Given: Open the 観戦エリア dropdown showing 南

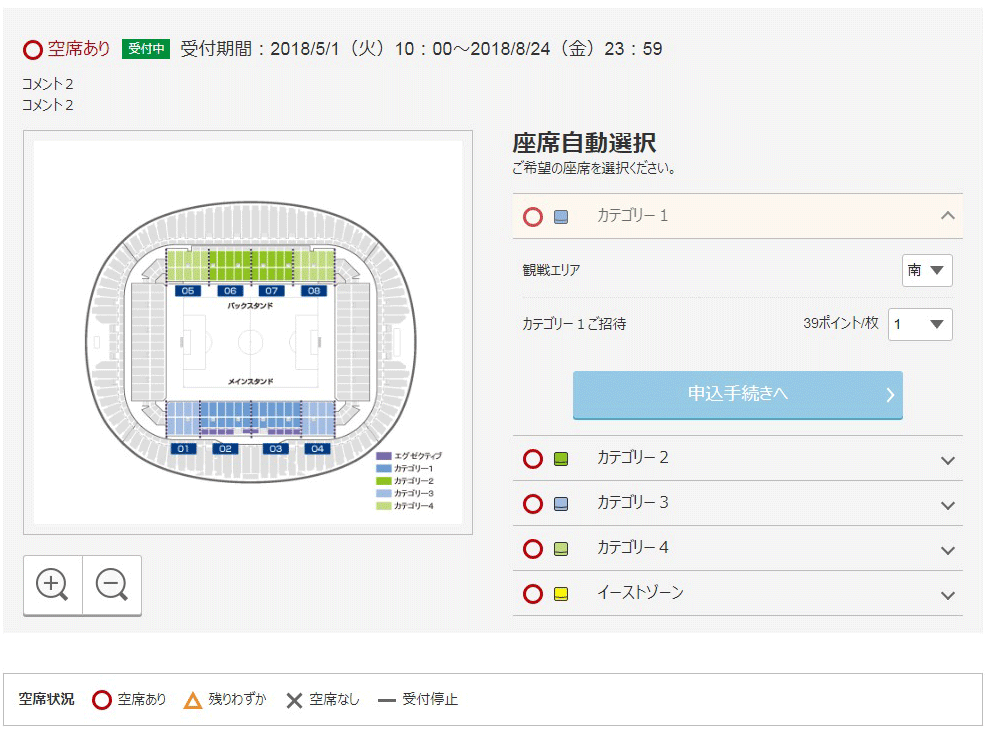Looking at the screenshot, I should 927,270.
